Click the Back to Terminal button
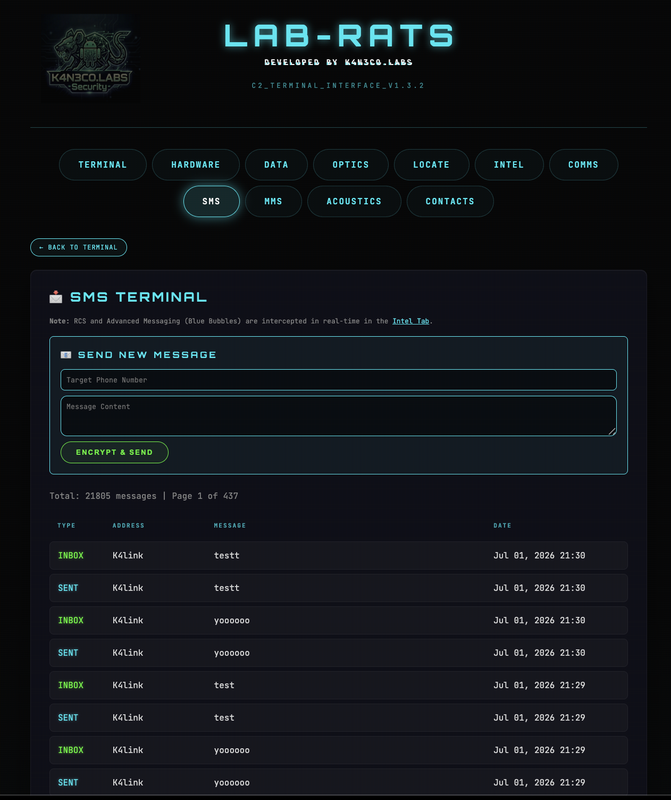This screenshot has width=671, height=800. point(79,247)
